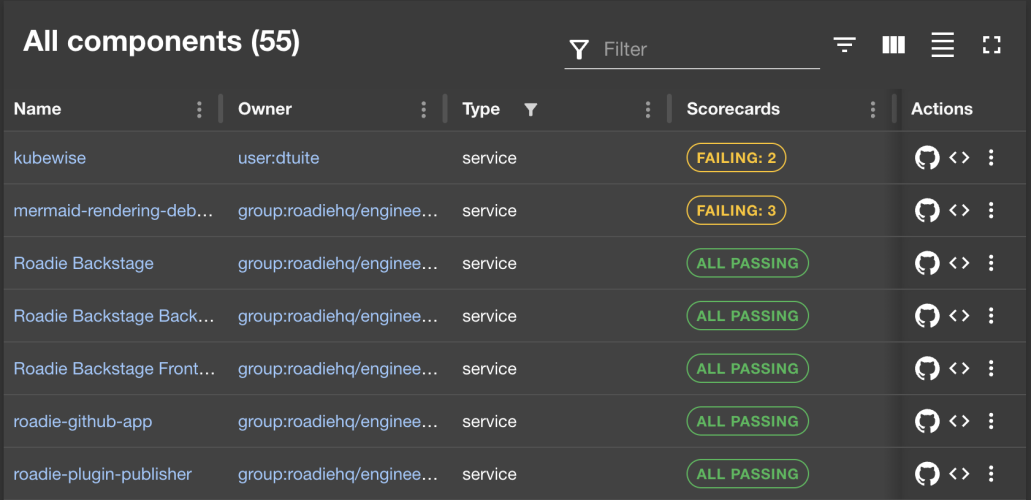Click code brackets icon for Roadie Backstage Back row
Screen dimensions: 1031x500
click(959, 315)
